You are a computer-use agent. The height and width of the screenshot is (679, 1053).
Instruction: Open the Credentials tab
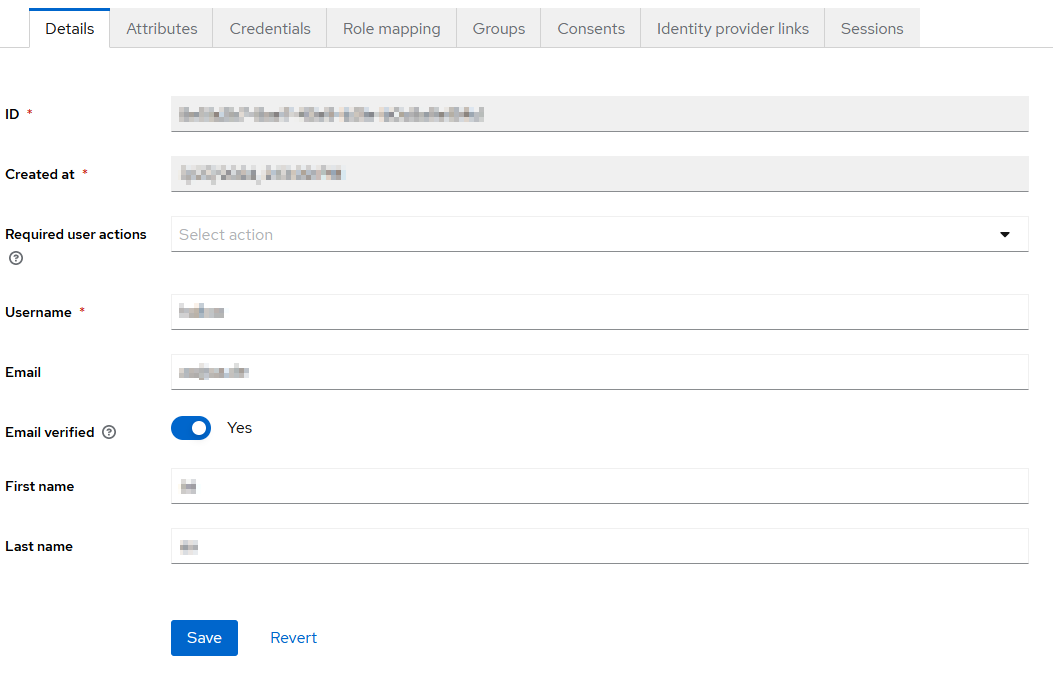click(x=270, y=29)
